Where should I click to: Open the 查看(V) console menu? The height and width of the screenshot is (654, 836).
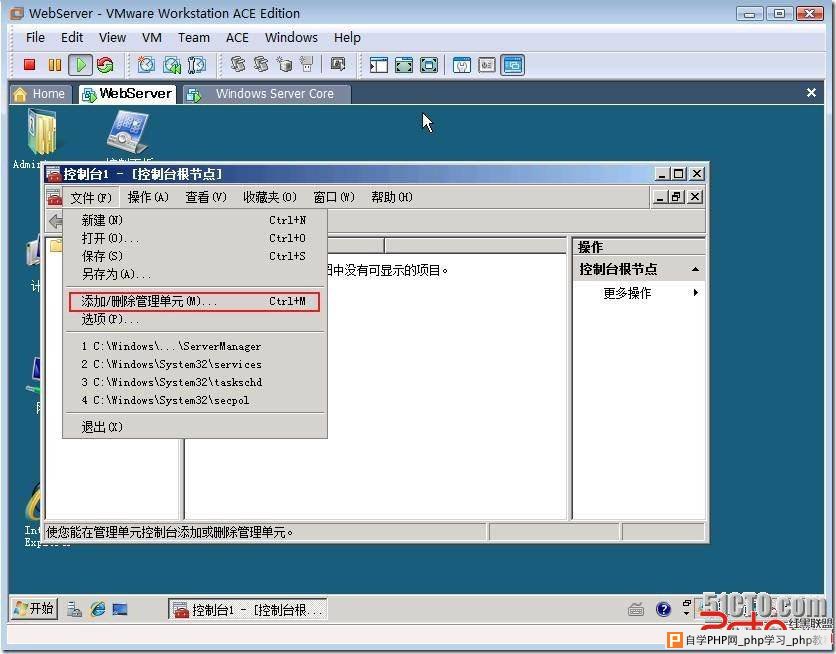pyautogui.click(x=206, y=197)
